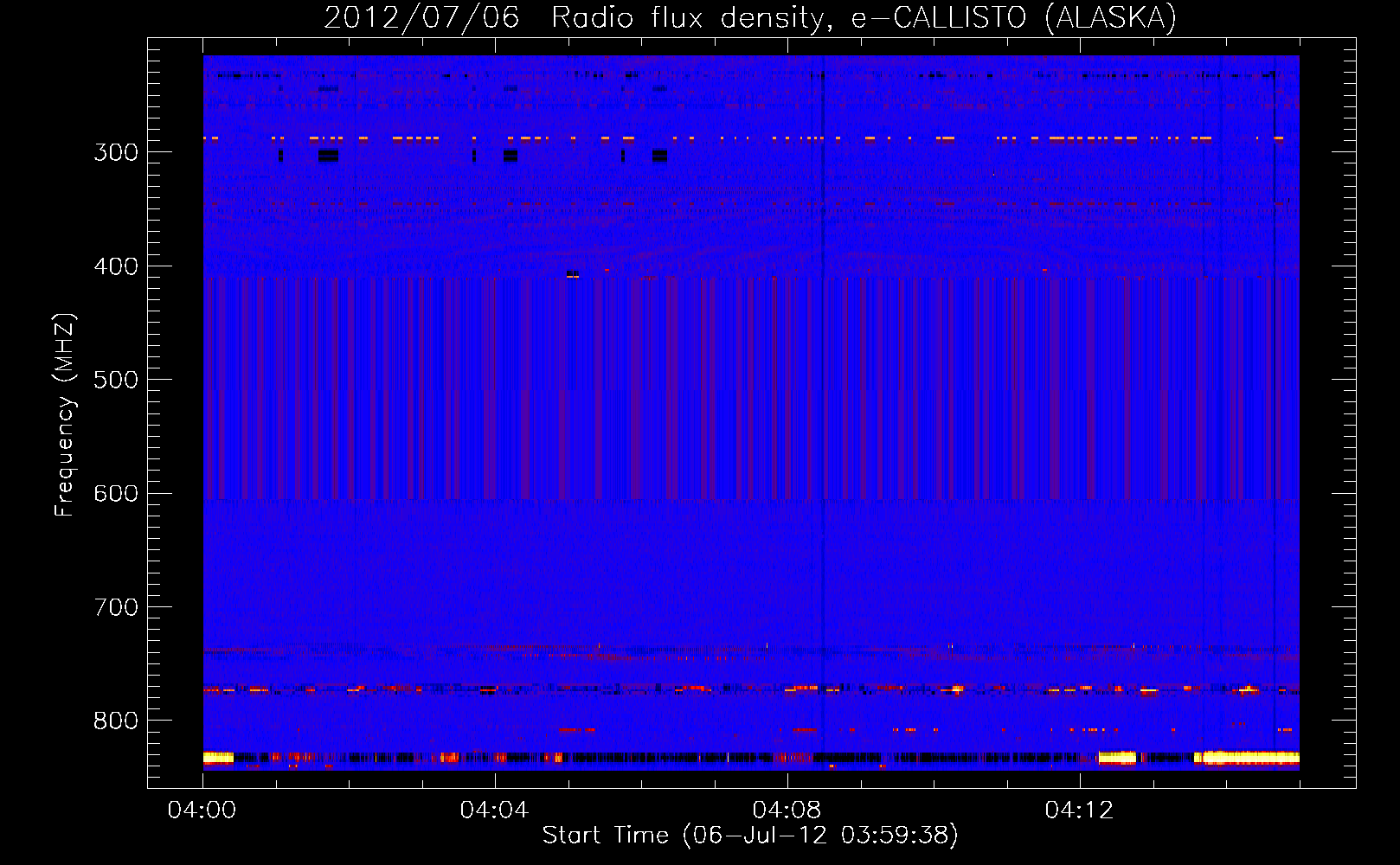The image size is (1400, 865).
Task: Click the 'Start Time (06-Jul-12 03:59:38)' label
Action: 750,836
